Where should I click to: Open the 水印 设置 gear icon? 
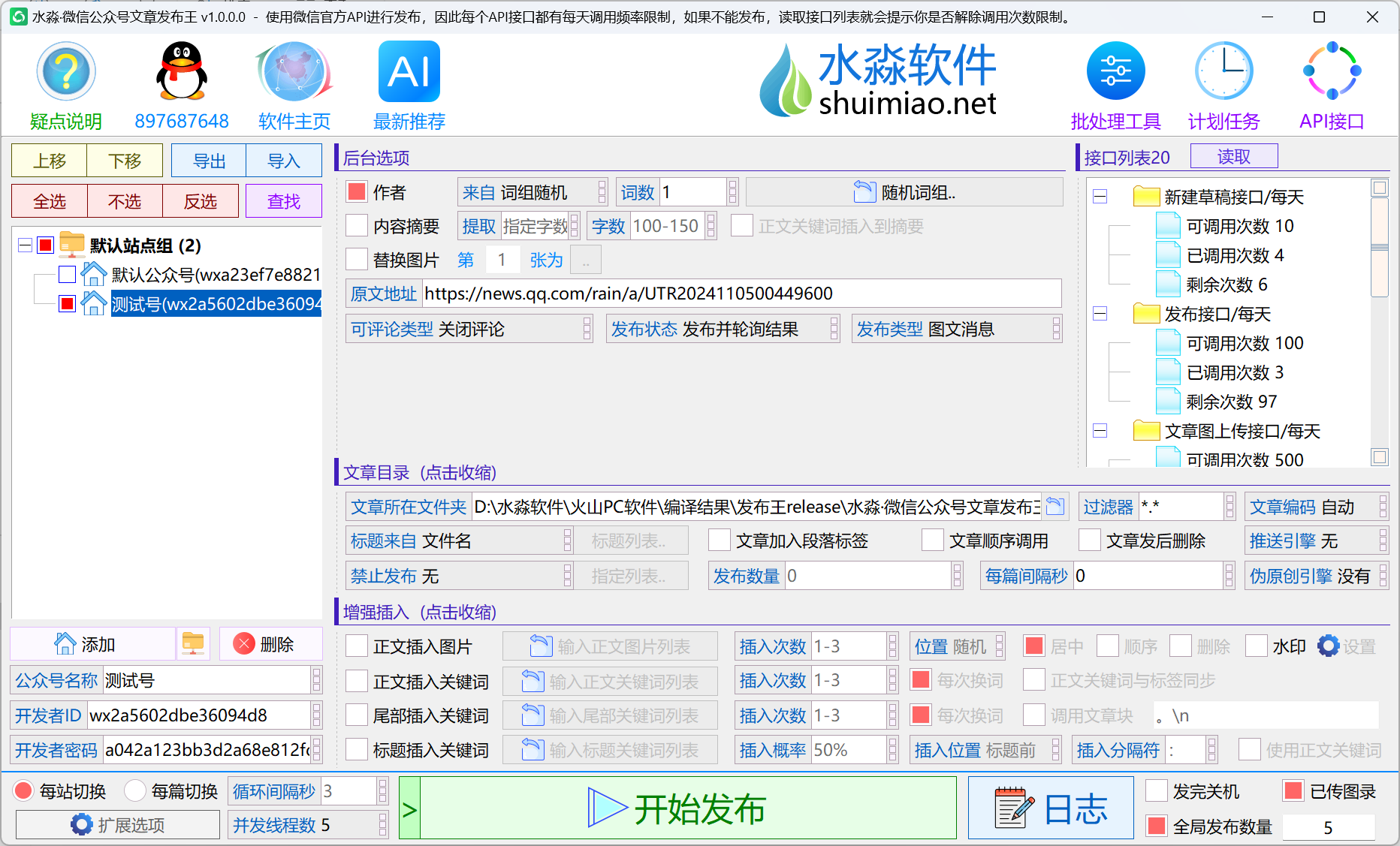coord(1328,646)
